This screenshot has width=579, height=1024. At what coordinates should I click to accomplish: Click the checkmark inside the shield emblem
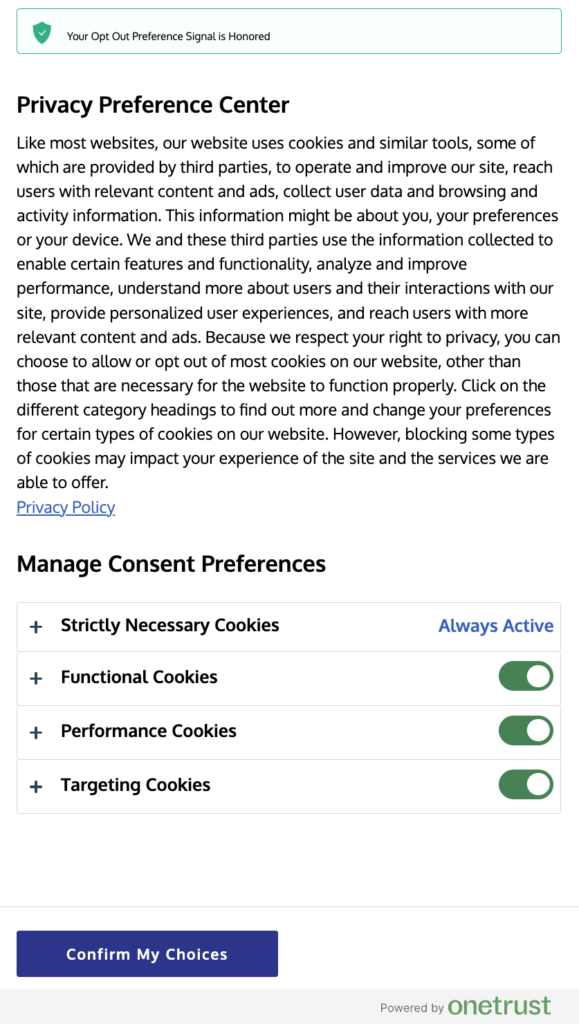[x=40, y=31]
